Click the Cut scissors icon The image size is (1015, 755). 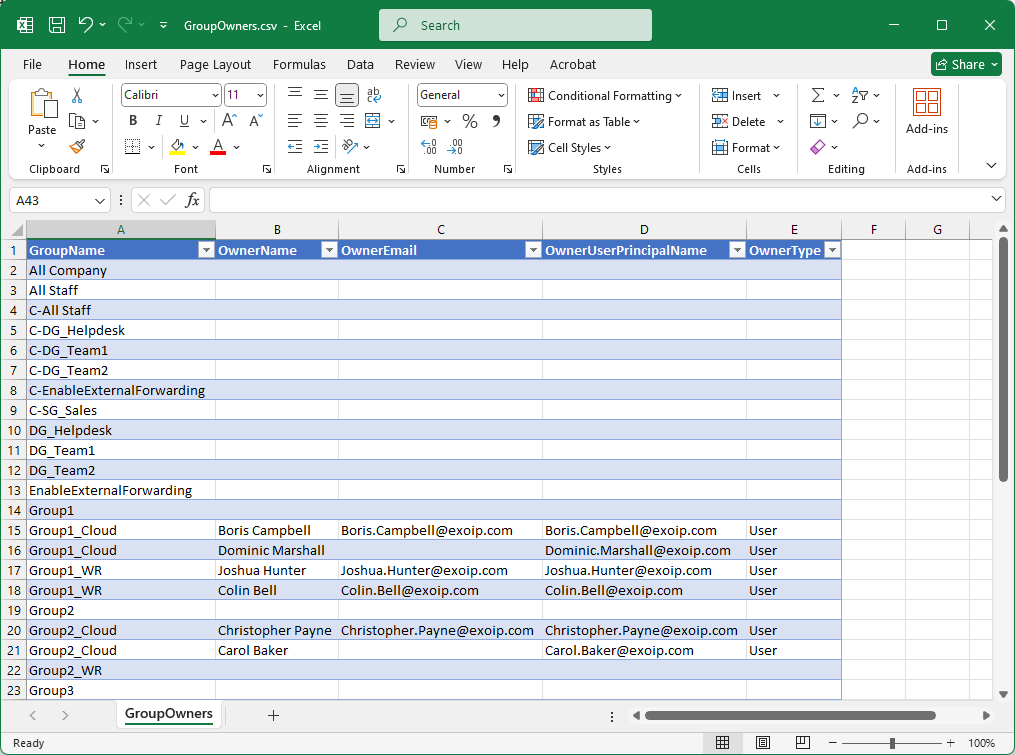pyautogui.click(x=77, y=96)
